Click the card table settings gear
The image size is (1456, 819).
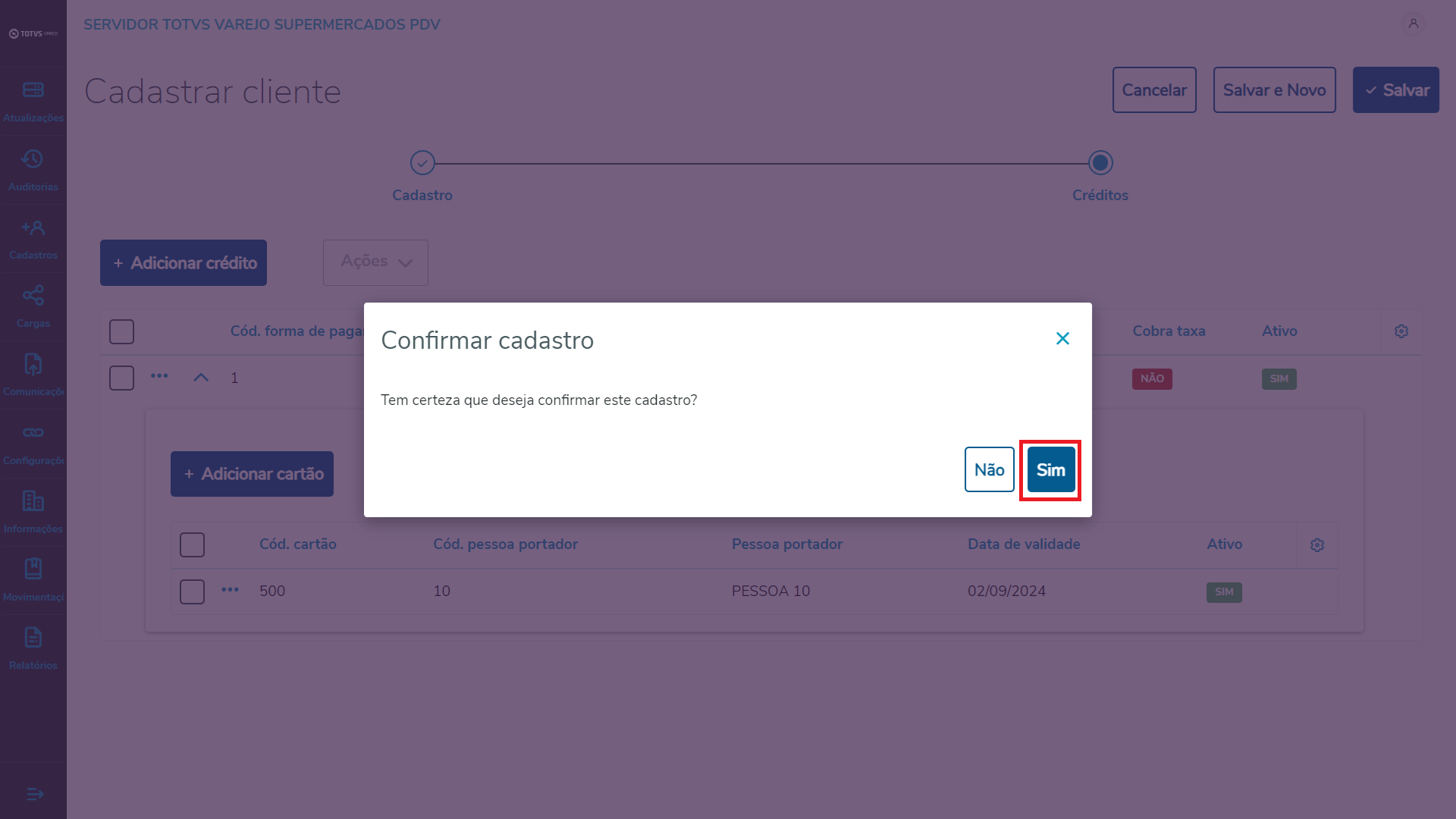[1316, 544]
